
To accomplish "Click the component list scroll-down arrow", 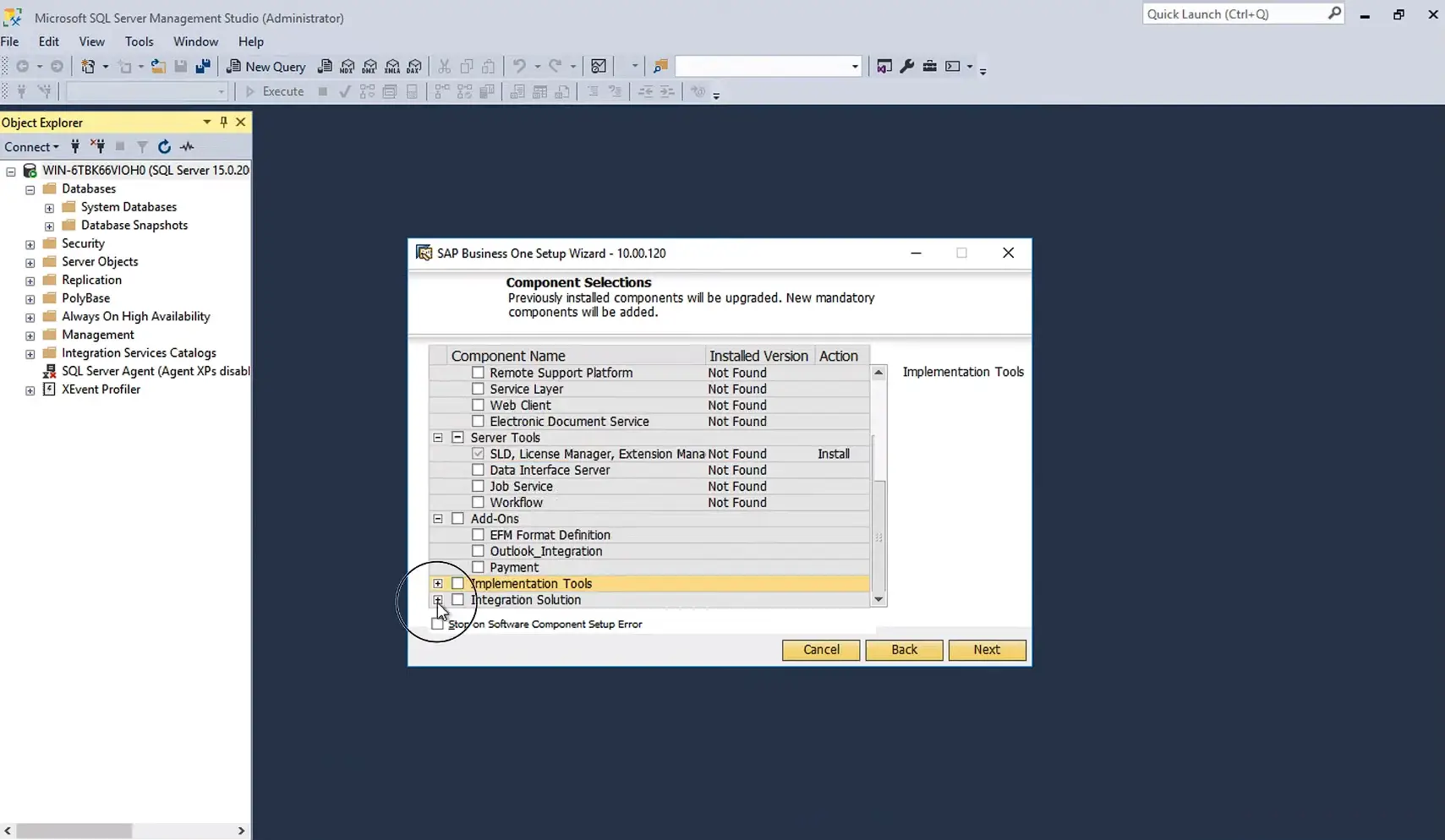I will 878,599.
